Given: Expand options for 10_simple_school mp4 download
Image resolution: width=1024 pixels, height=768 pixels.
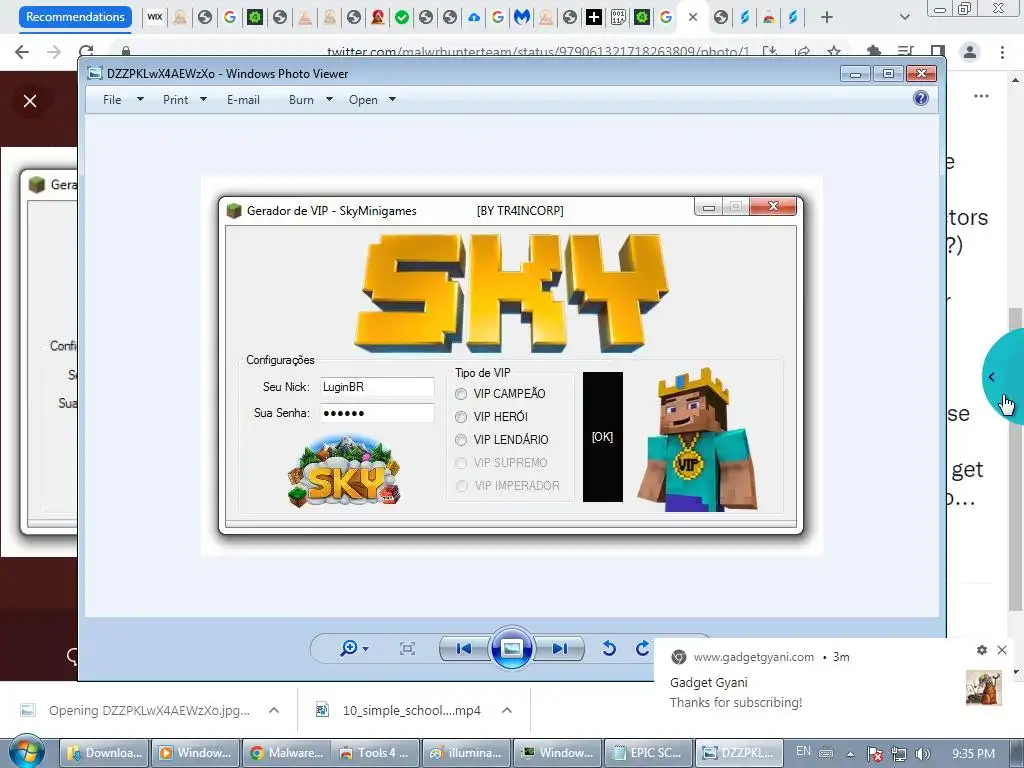Looking at the screenshot, I should coord(507,711).
